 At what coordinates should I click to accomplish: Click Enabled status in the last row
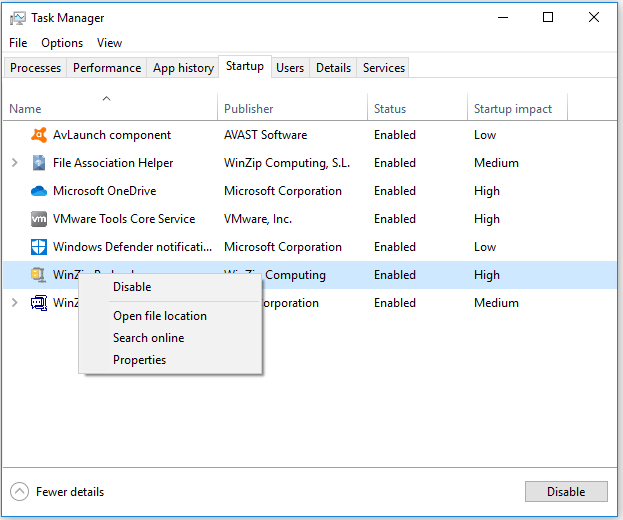click(395, 303)
